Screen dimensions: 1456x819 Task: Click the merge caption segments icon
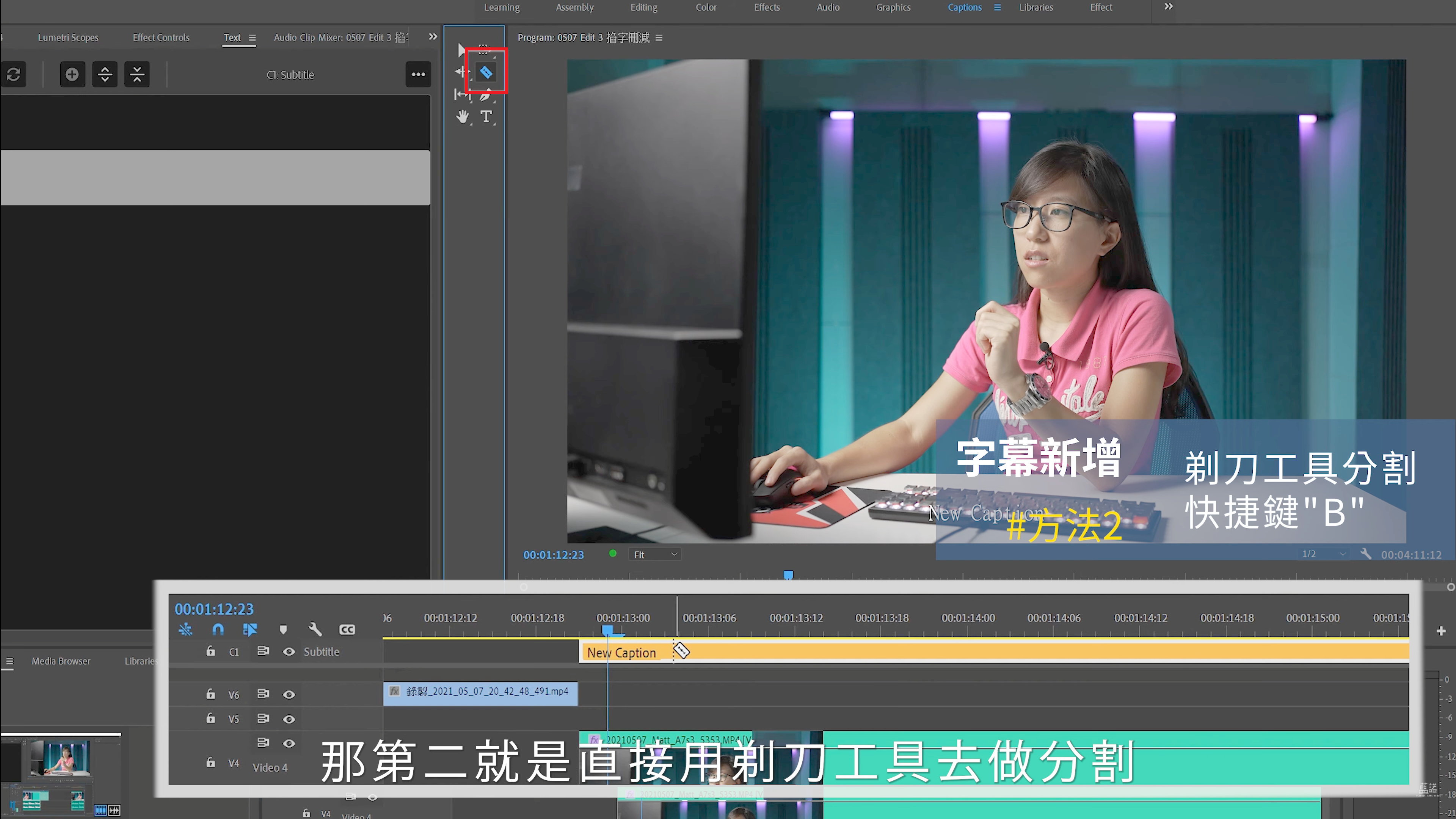(x=137, y=74)
